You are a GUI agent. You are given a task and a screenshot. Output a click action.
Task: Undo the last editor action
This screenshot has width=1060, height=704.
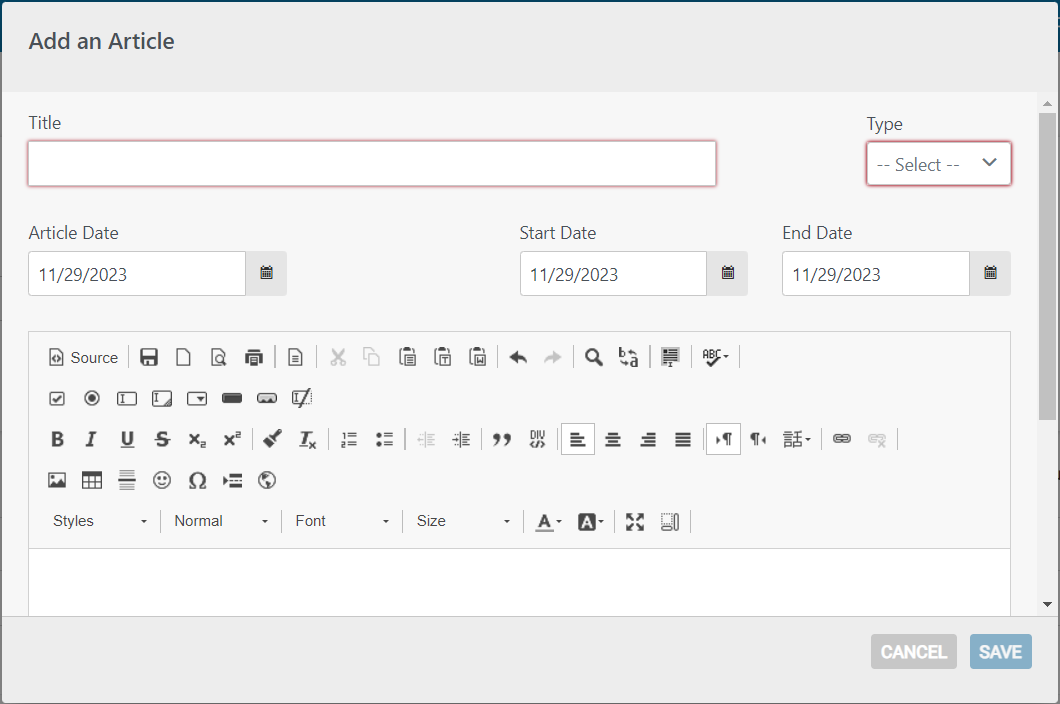tap(518, 357)
